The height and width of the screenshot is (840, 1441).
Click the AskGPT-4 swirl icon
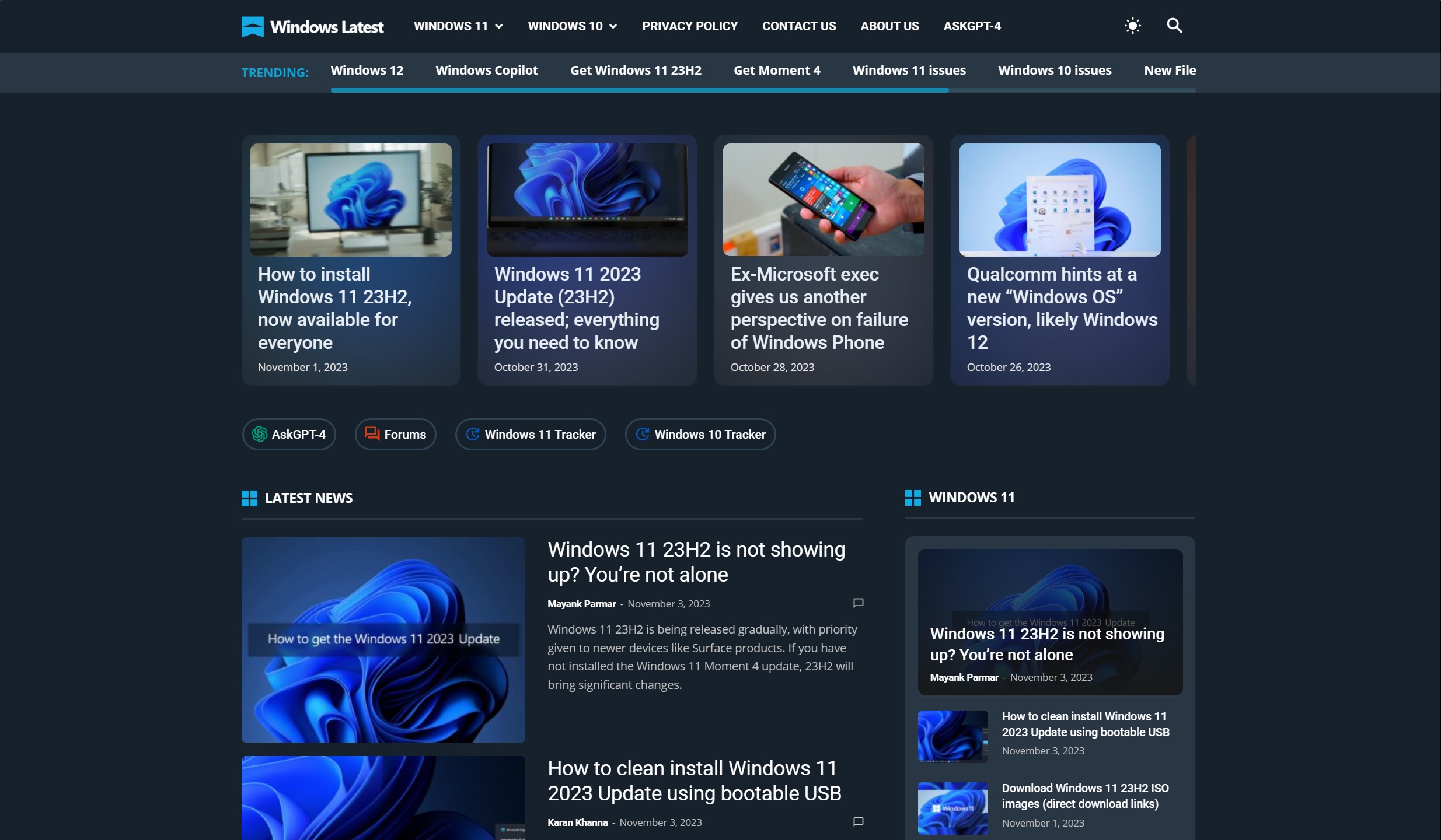259,434
